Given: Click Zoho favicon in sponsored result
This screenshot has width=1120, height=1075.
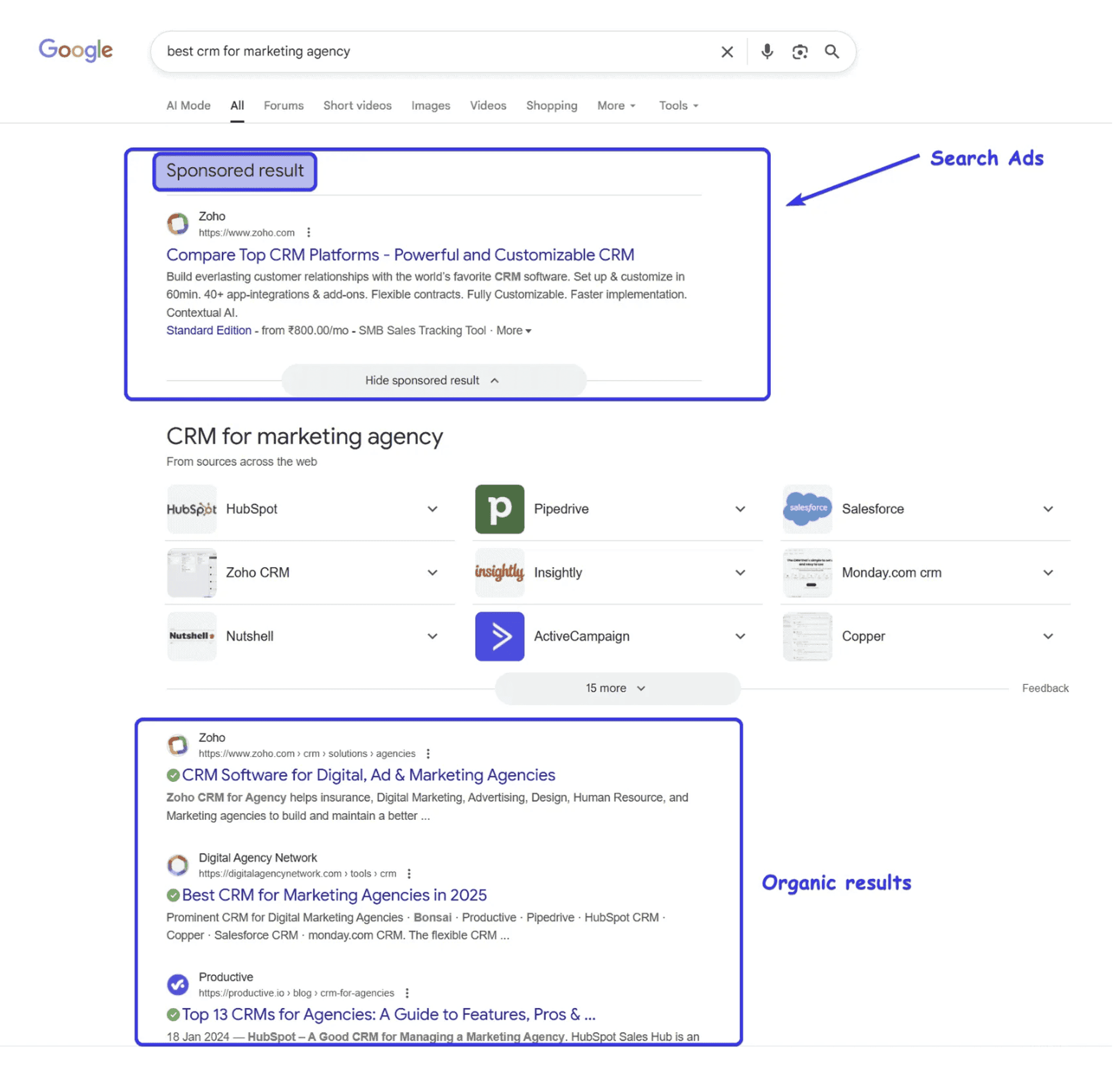Looking at the screenshot, I should click(177, 224).
